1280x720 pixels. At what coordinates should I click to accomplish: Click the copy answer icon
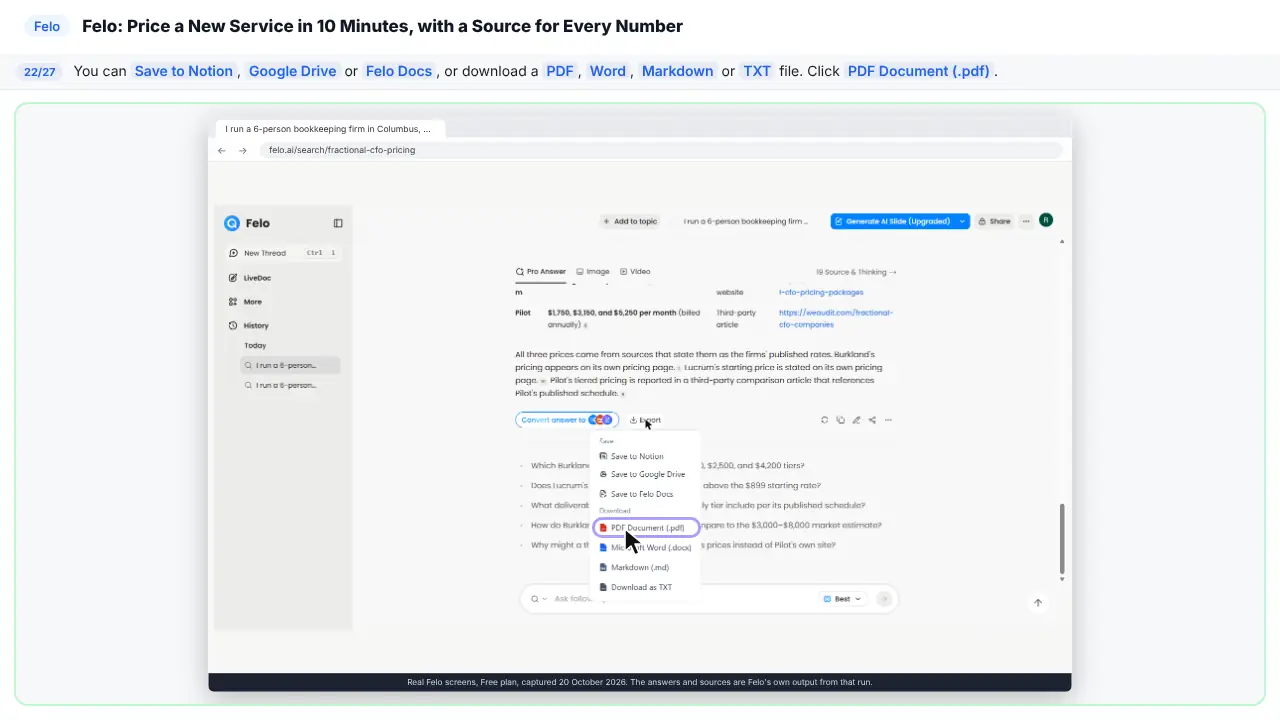(x=840, y=420)
